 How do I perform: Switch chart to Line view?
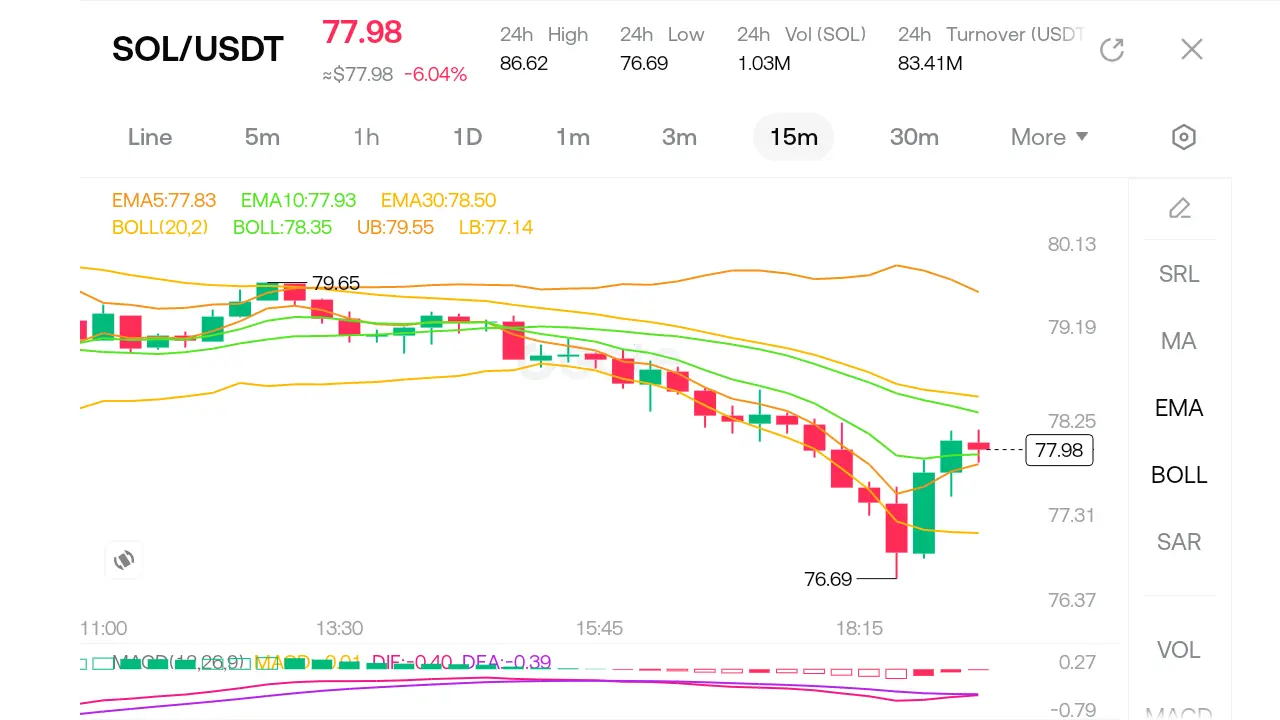(x=150, y=137)
